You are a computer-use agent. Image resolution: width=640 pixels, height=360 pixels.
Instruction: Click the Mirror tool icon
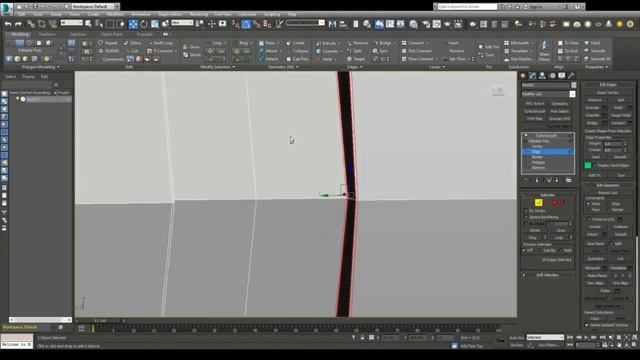click(x=332, y=24)
